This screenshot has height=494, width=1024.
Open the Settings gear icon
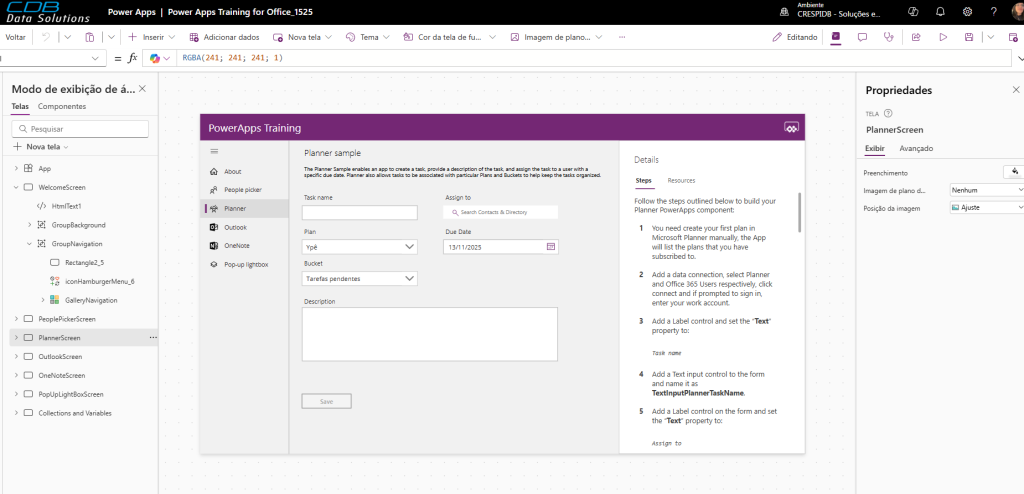pyautogui.click(x=967, y=11)
